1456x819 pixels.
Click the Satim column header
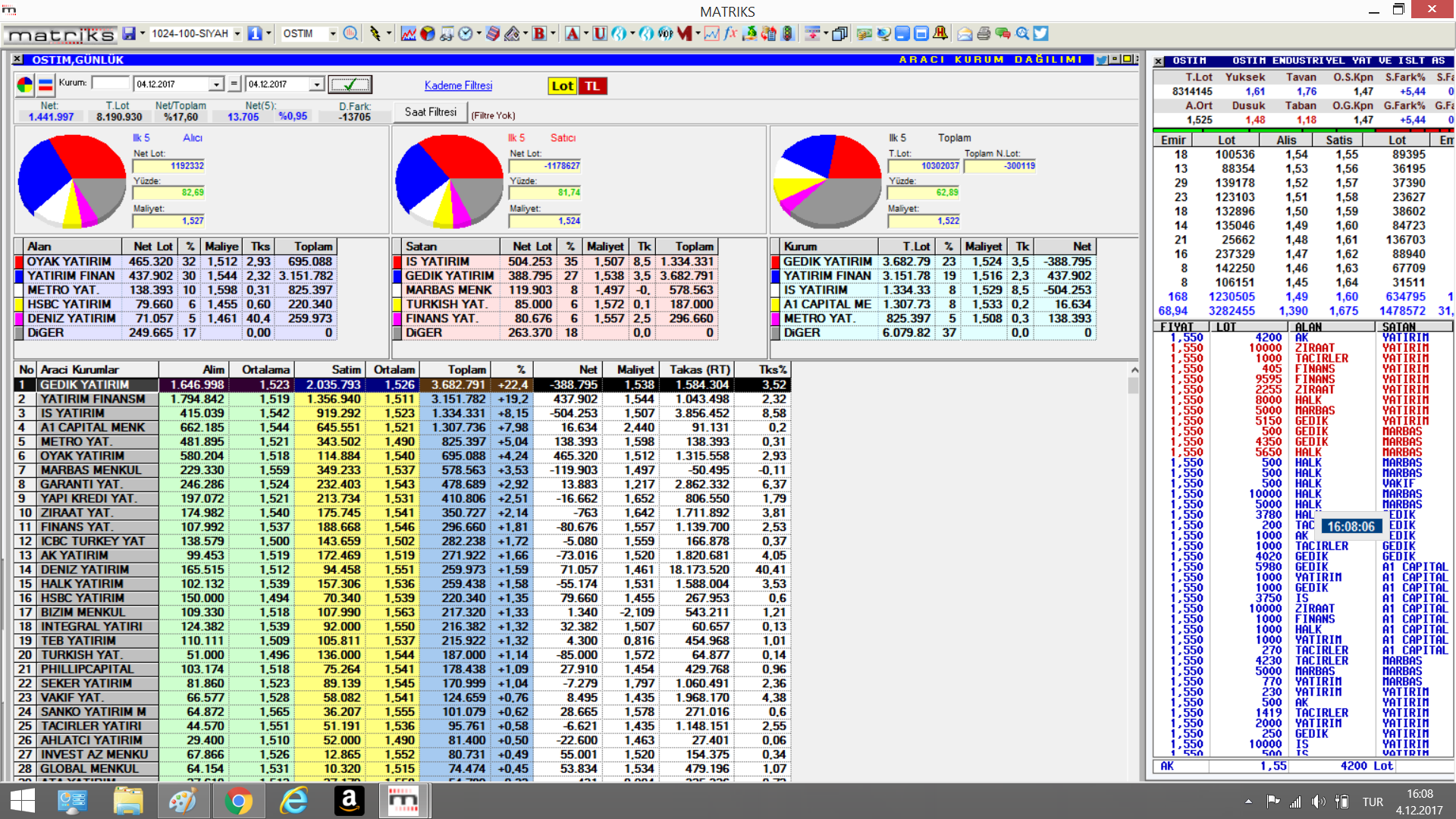[329, 369]
